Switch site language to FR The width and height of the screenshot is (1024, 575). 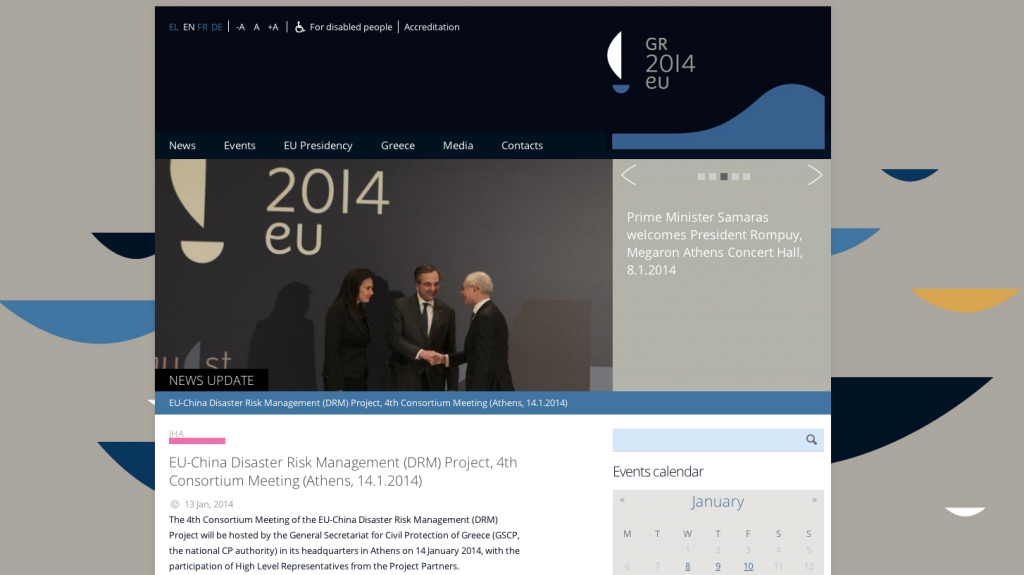click(x=203, y=27)
